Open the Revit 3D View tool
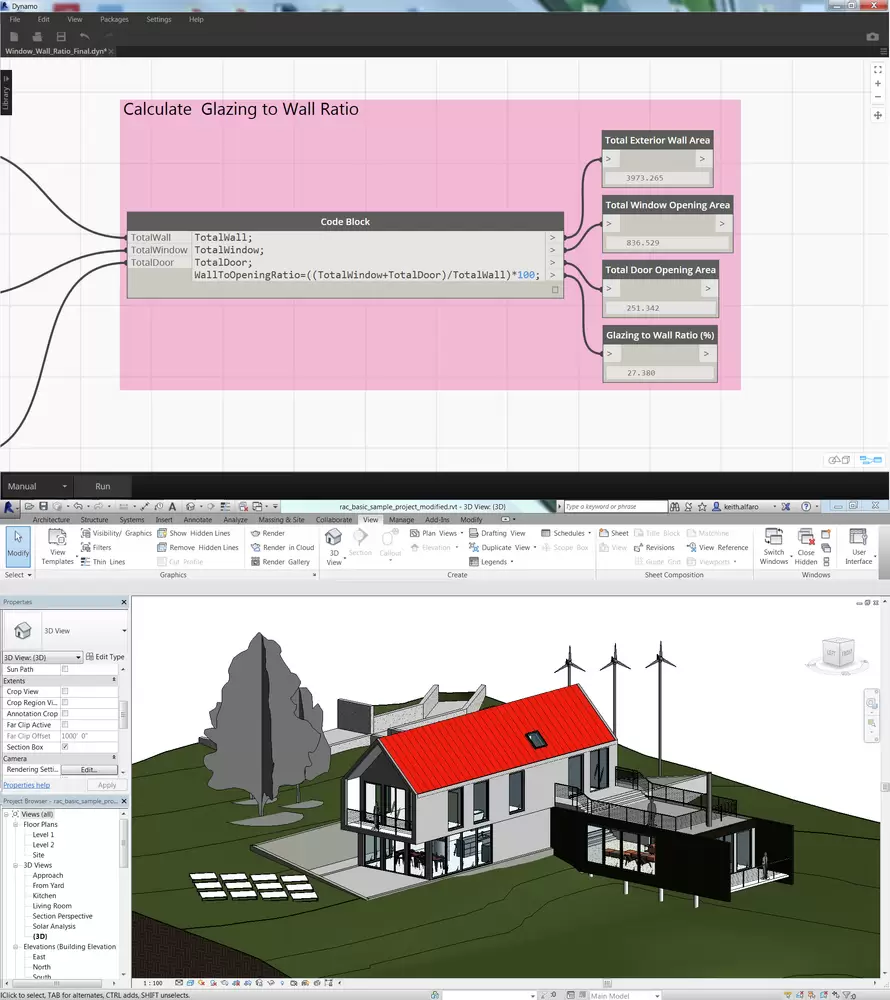Screen dimensions: 890x1000 pos(334,547)
